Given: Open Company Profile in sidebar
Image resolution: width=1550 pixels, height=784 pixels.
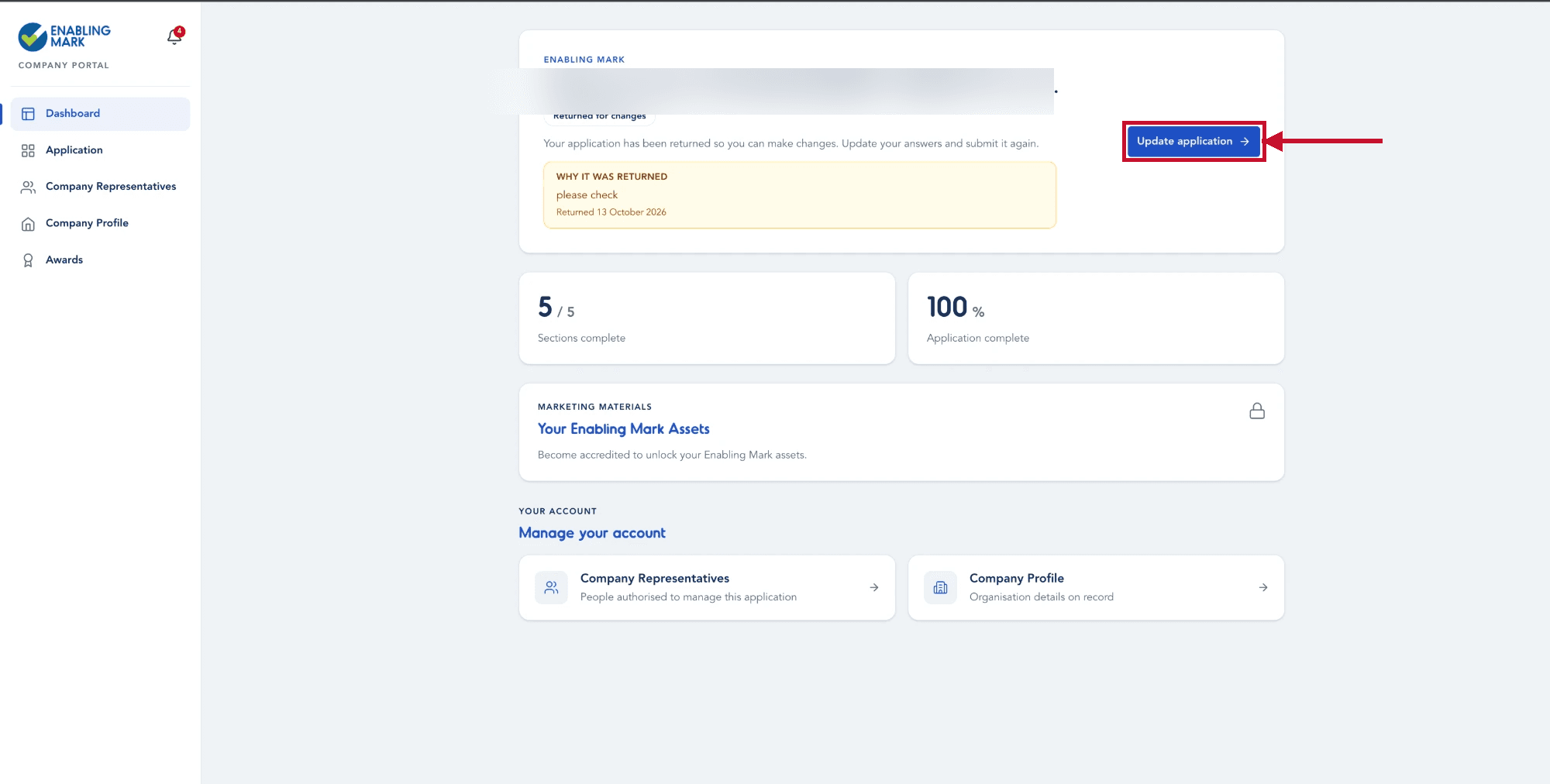Looking at the screenshot, I should 100,223.
